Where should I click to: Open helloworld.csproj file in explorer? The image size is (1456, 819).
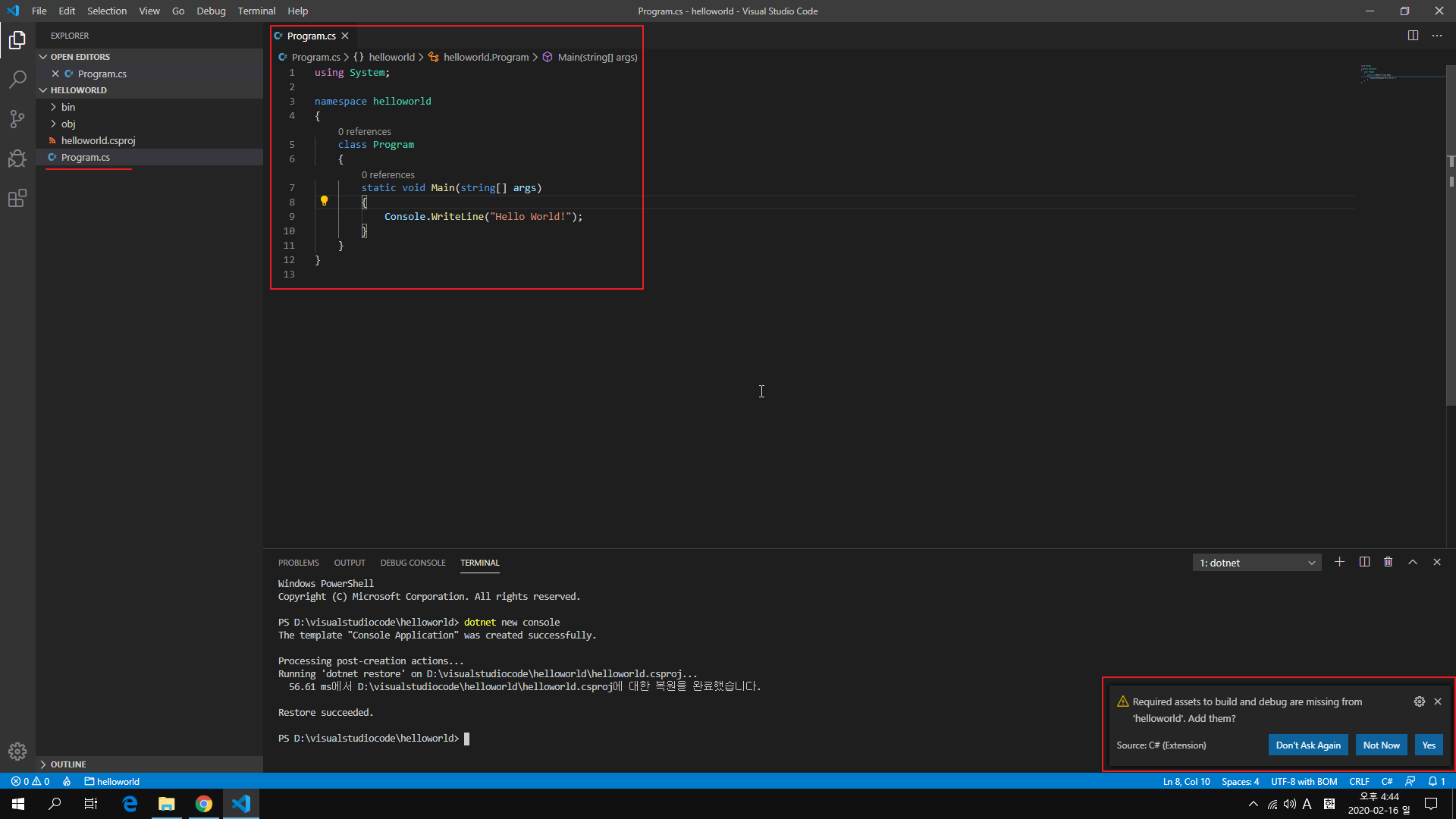98,140
